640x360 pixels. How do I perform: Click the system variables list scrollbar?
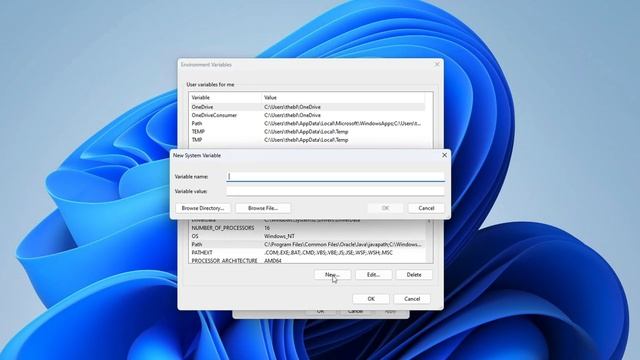429,241
